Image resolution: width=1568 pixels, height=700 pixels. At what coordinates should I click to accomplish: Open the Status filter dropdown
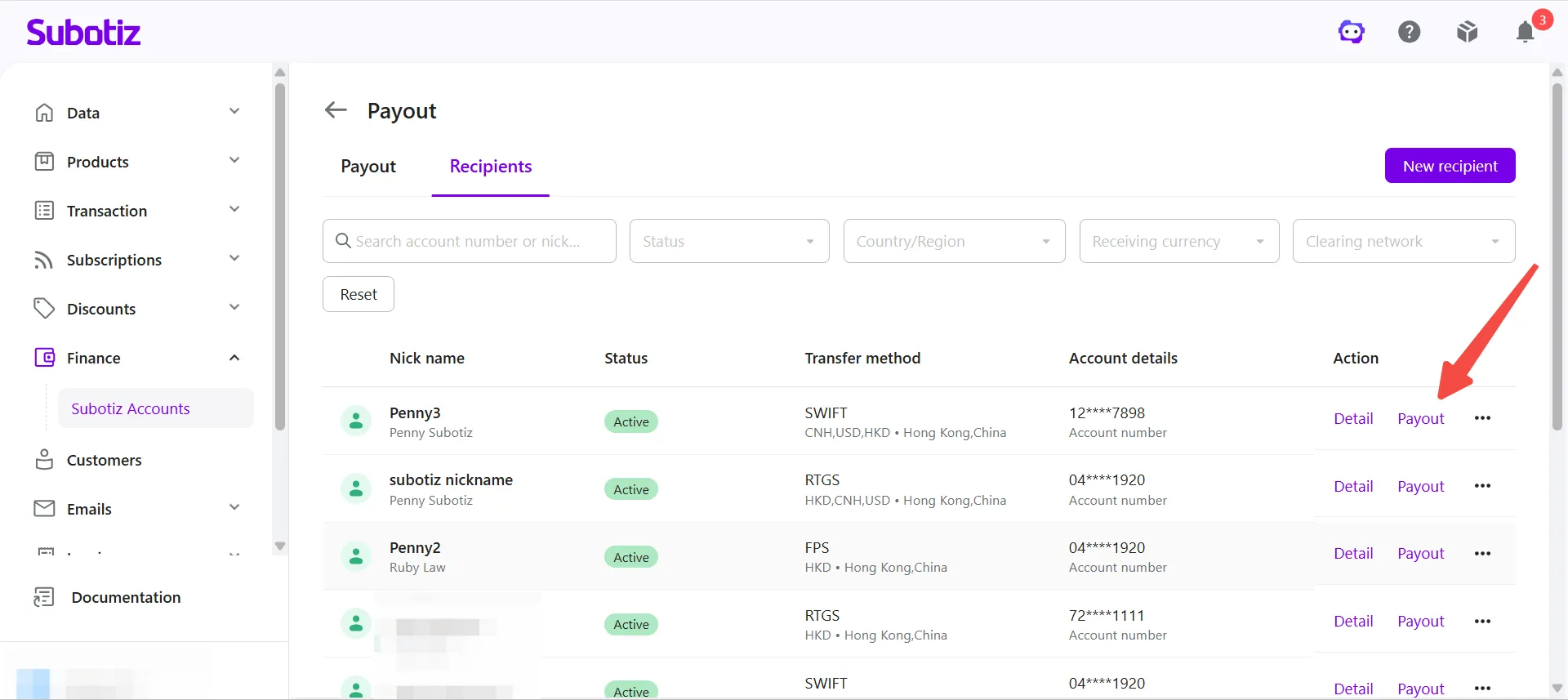pyautogui.click(x=729, y=241)
